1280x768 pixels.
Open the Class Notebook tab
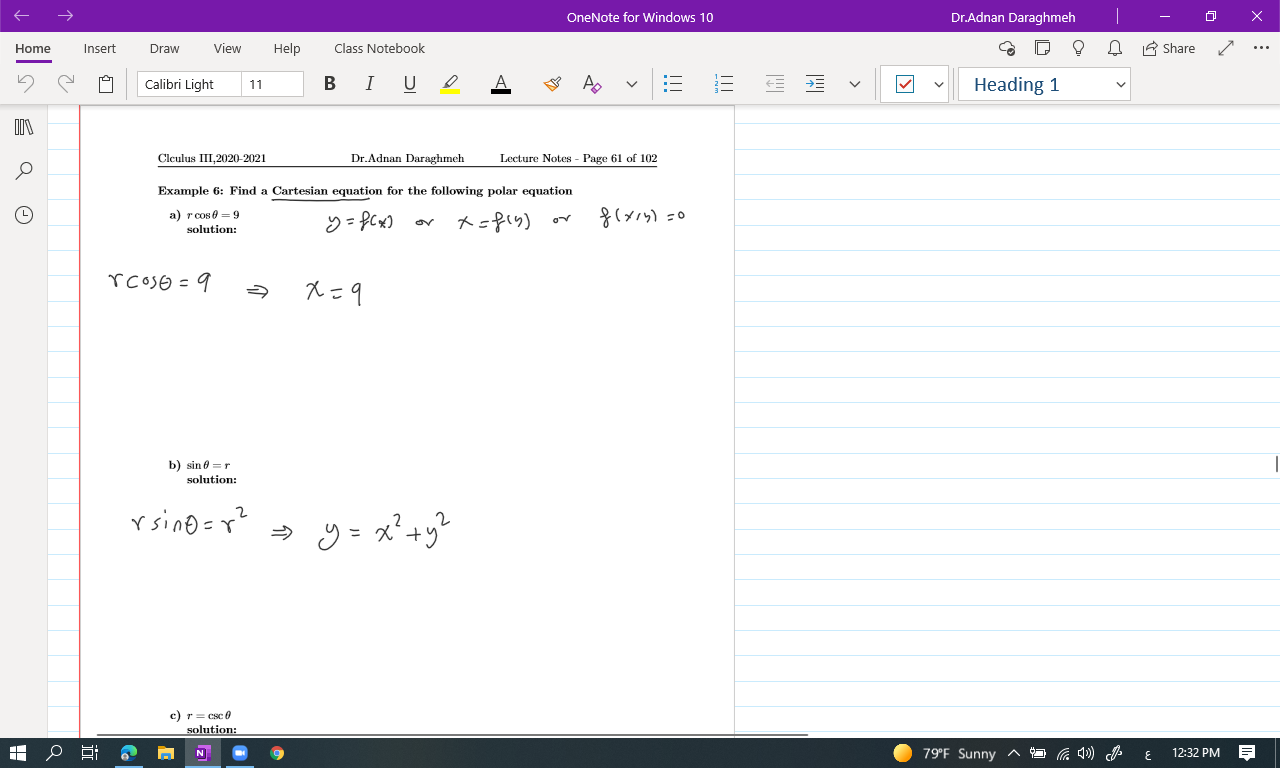point(379,48)
